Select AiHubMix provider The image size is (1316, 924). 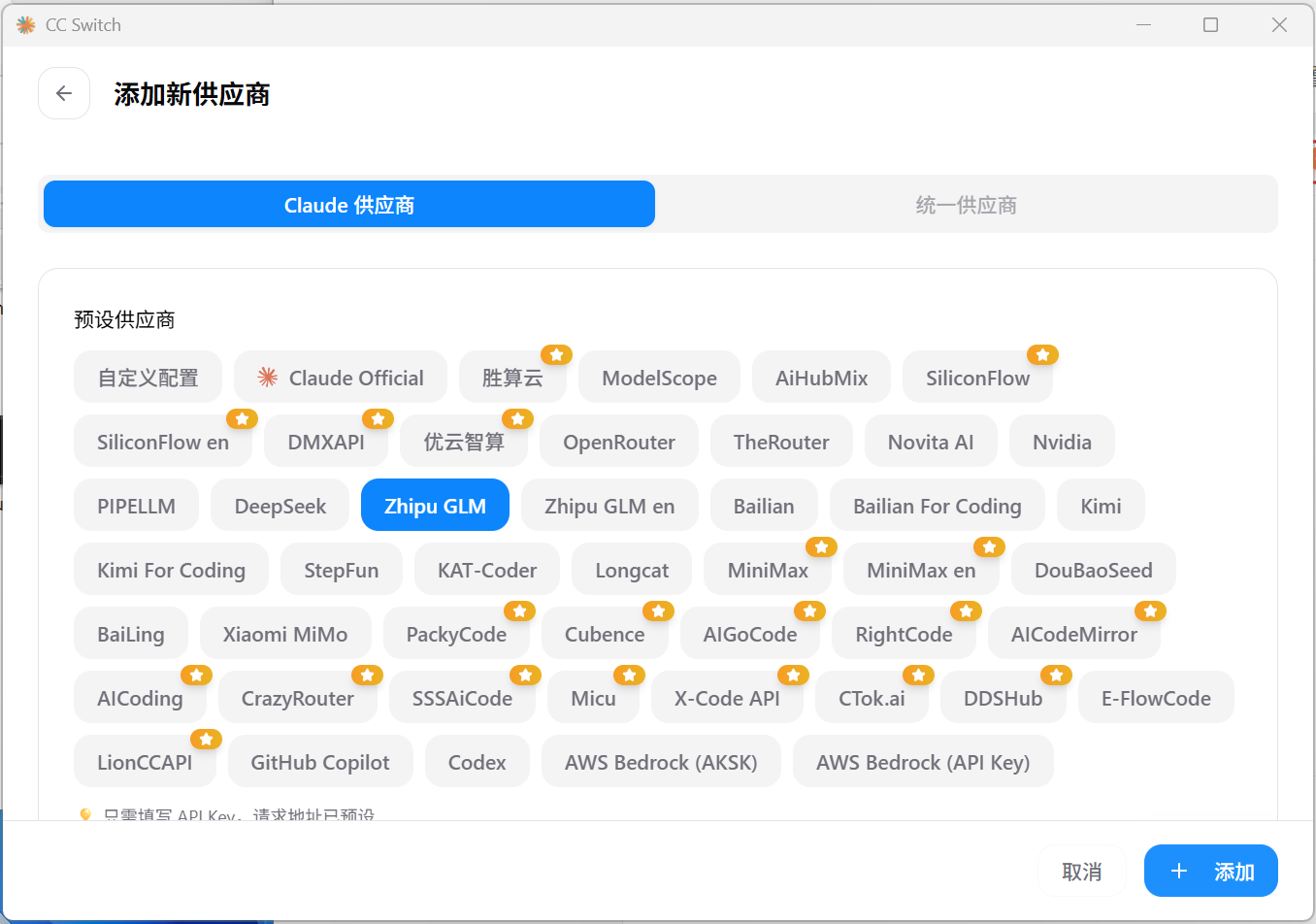click(x=821, y=377)
